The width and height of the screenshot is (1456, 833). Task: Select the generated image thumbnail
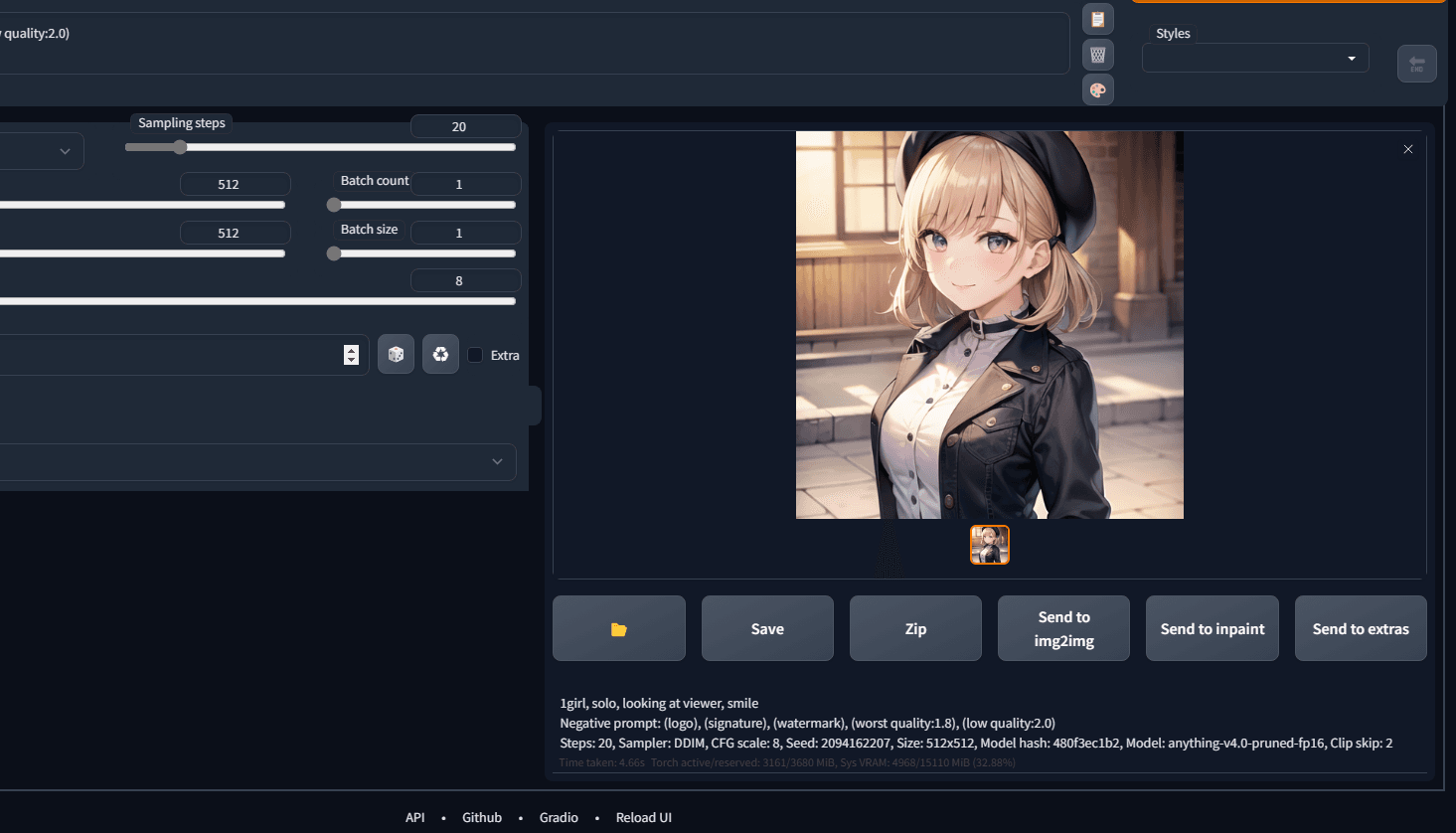[989, 545]
